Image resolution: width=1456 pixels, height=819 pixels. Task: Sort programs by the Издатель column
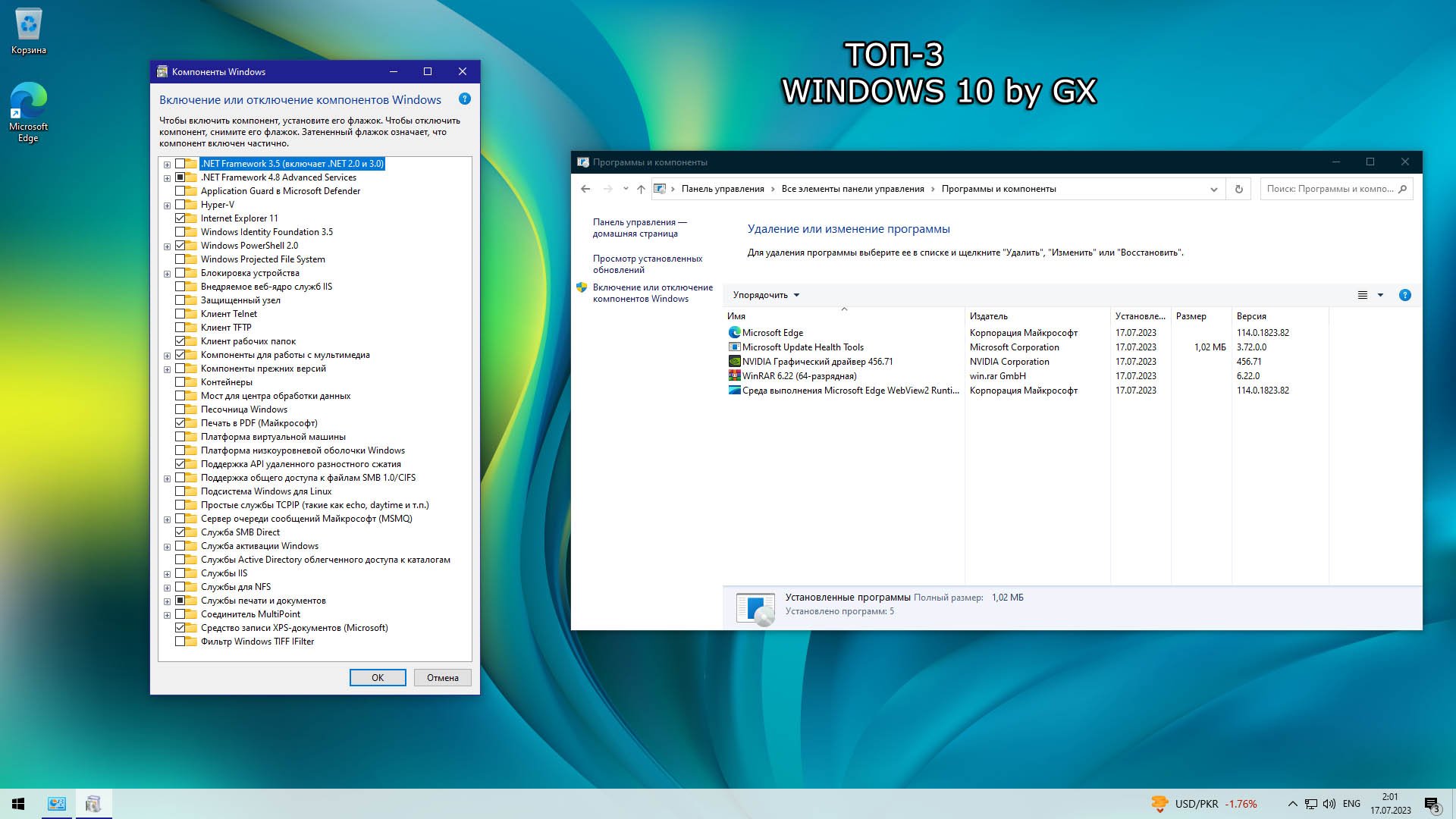click(989, 316)
